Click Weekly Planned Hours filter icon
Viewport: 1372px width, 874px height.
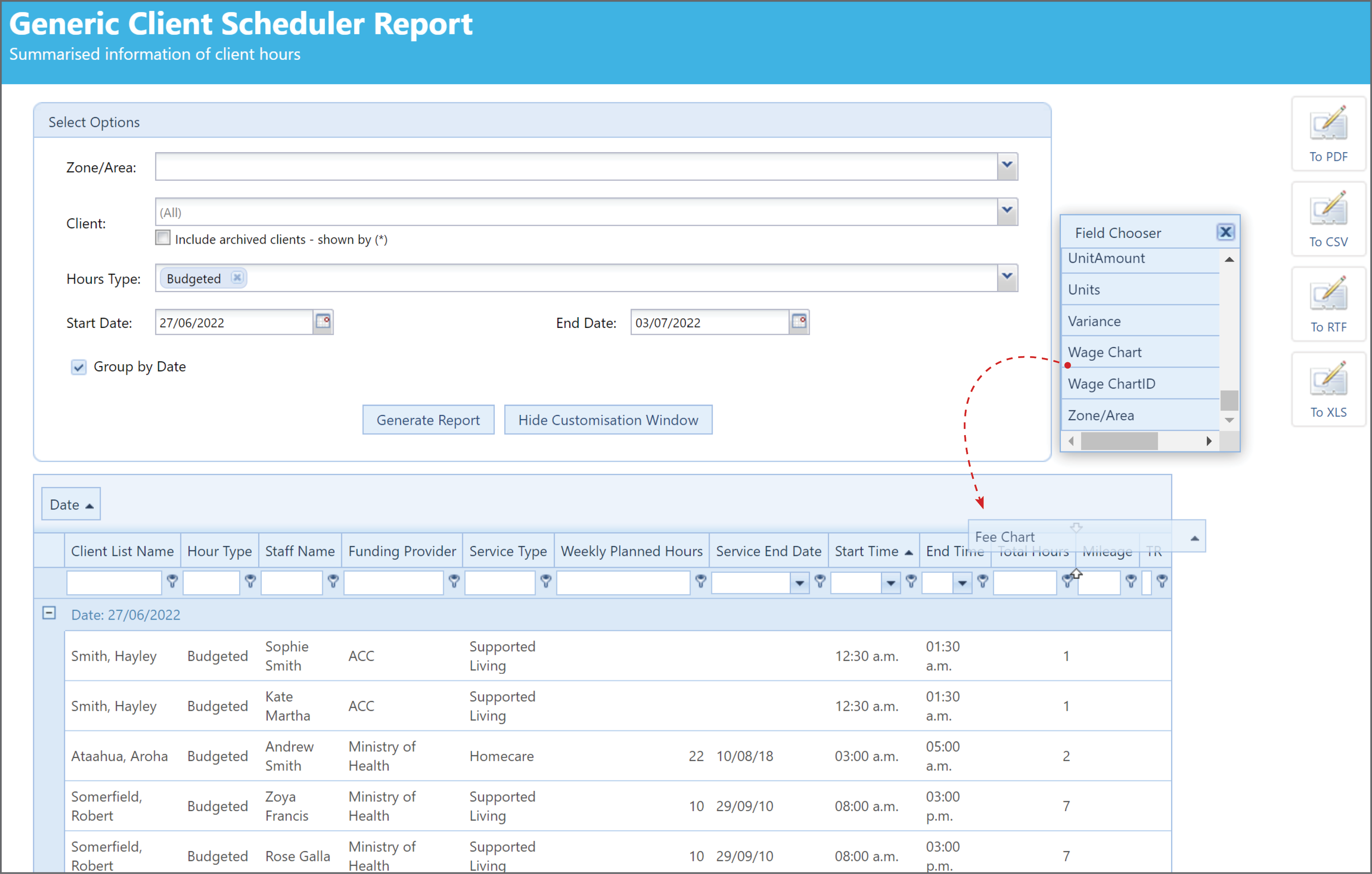point(701,581)
